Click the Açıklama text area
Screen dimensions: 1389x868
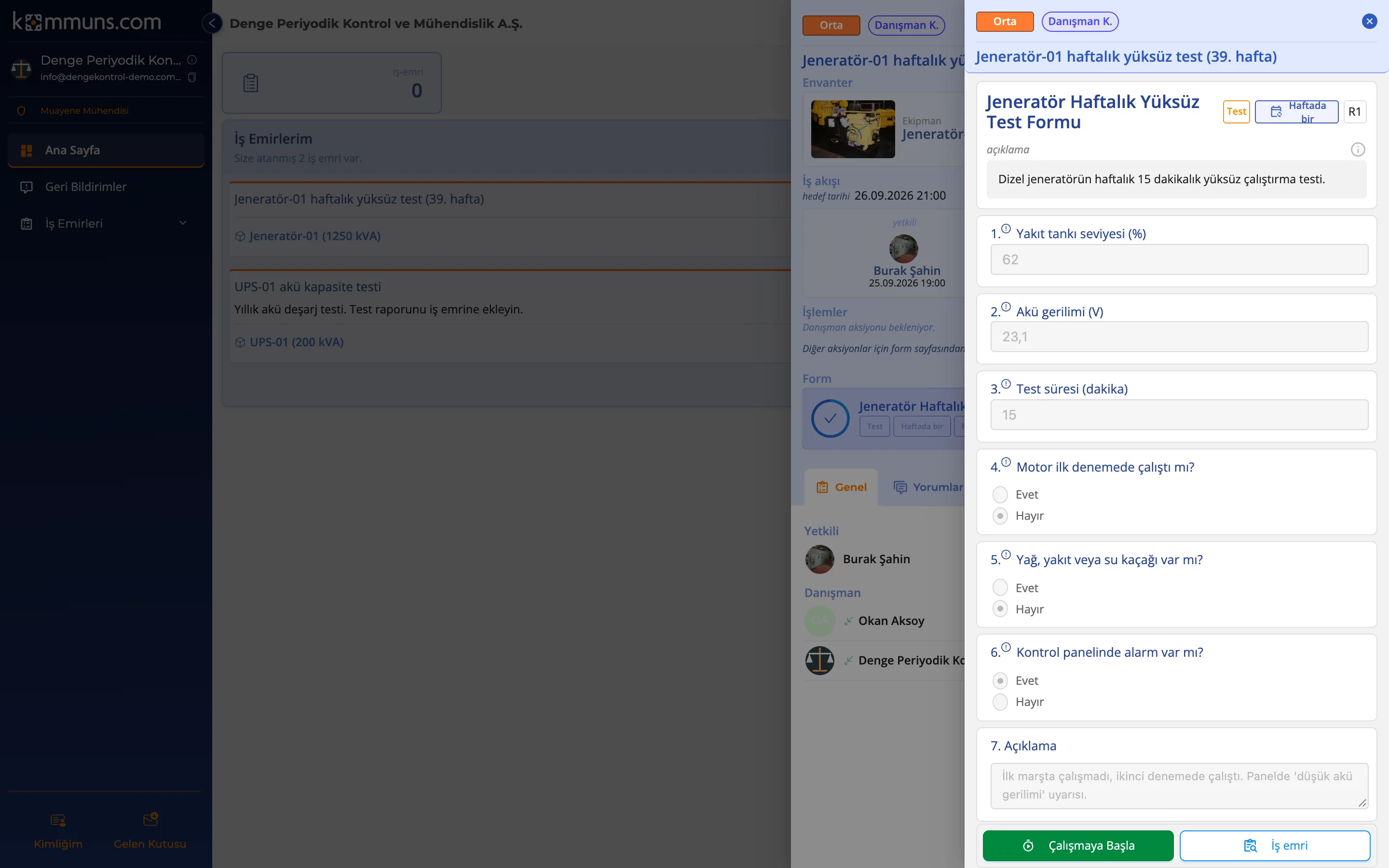click(x=1179, y=786)
